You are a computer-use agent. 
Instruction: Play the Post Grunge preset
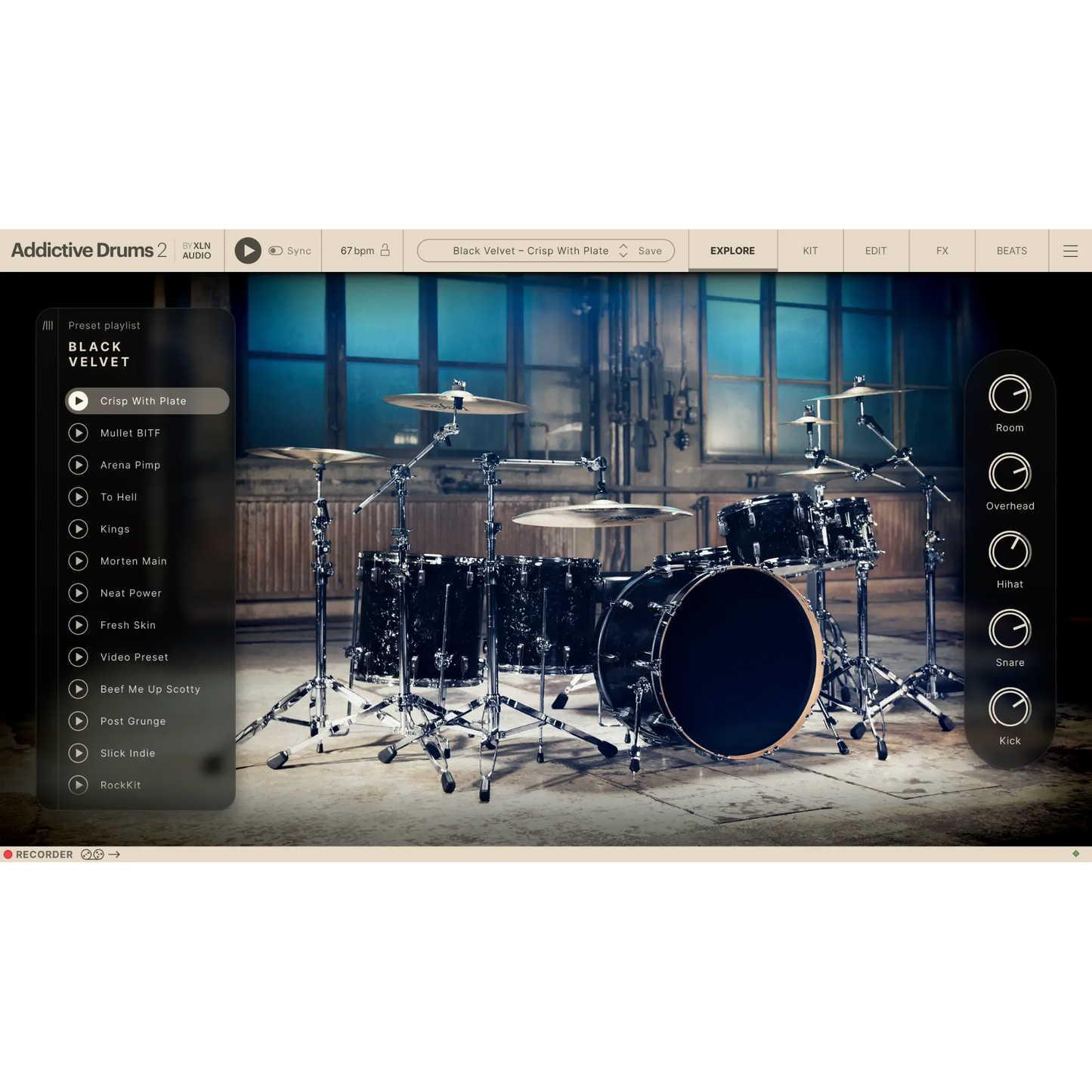[79, 721]
